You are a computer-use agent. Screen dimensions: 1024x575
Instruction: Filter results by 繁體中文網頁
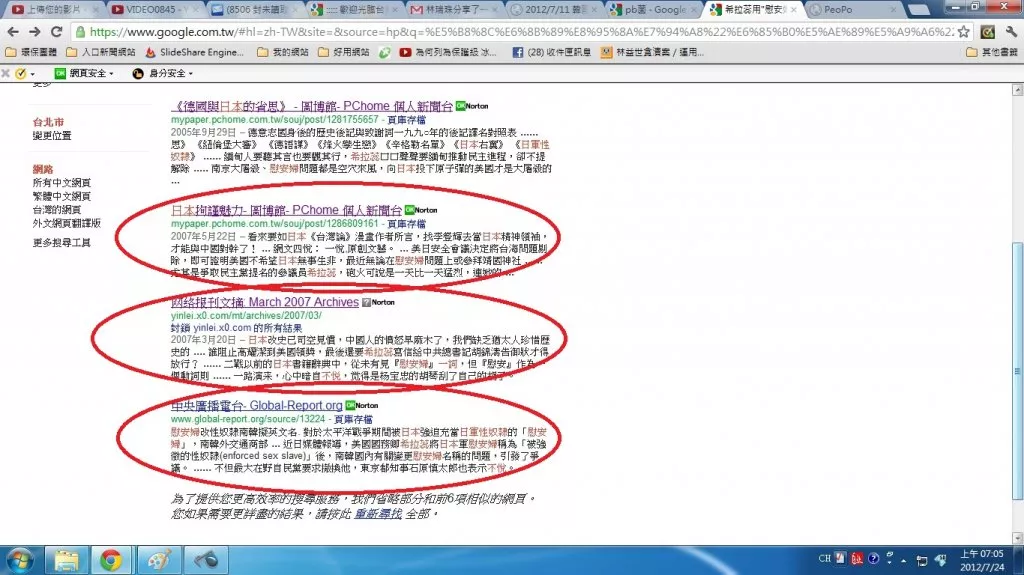point(61,196)
